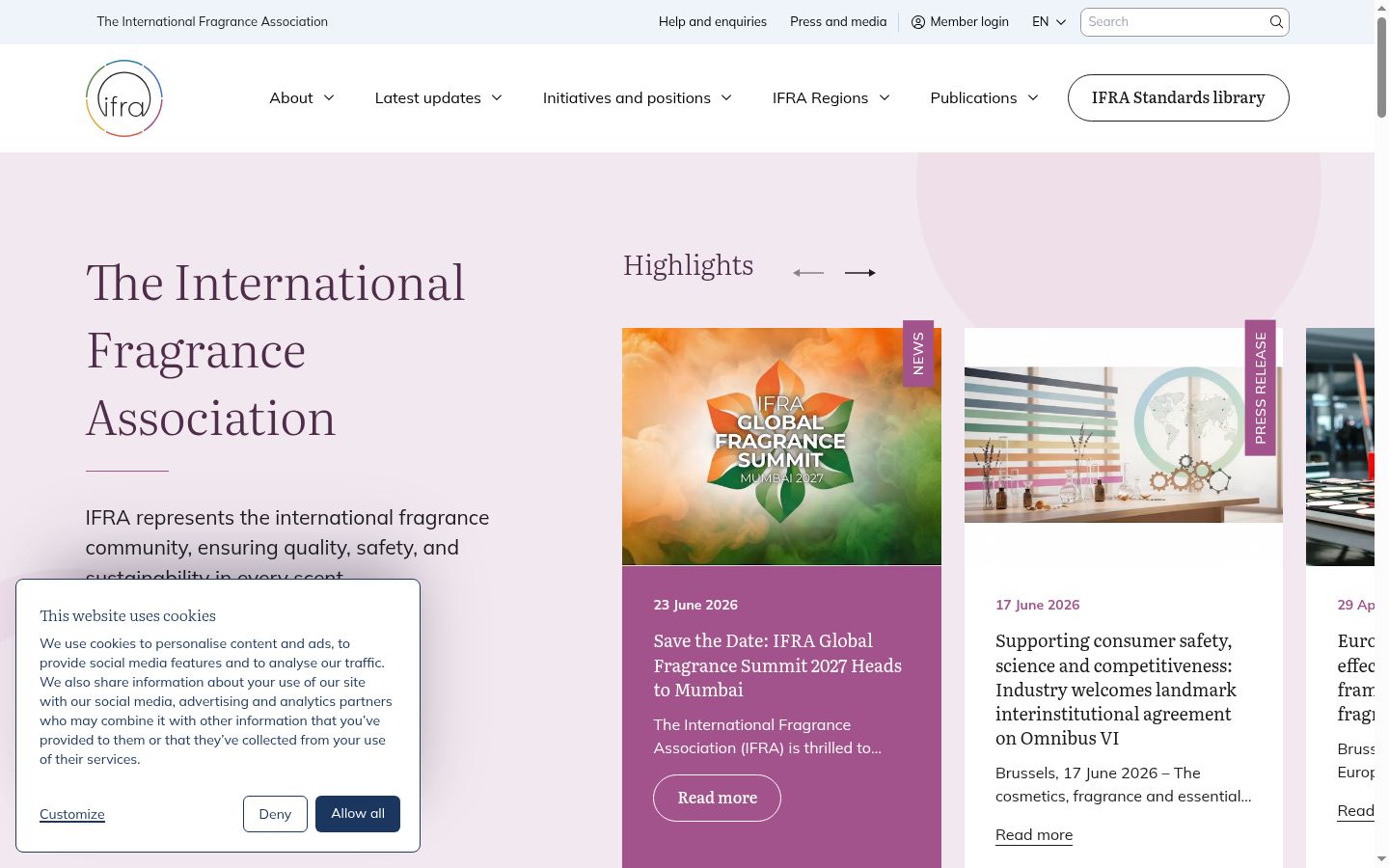Open the Global Fragrance Summit image
This screenshot has height=868, width=1389.
[781, 447]
